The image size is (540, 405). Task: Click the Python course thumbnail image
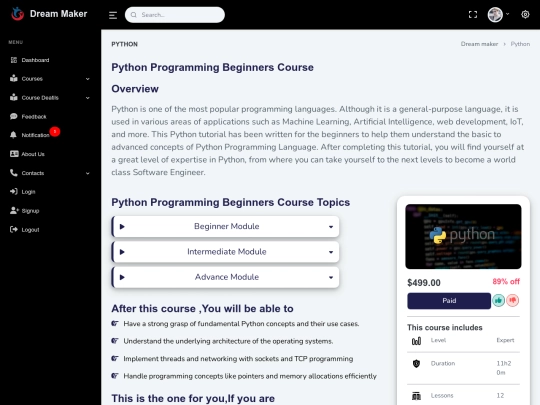[463, 236]
